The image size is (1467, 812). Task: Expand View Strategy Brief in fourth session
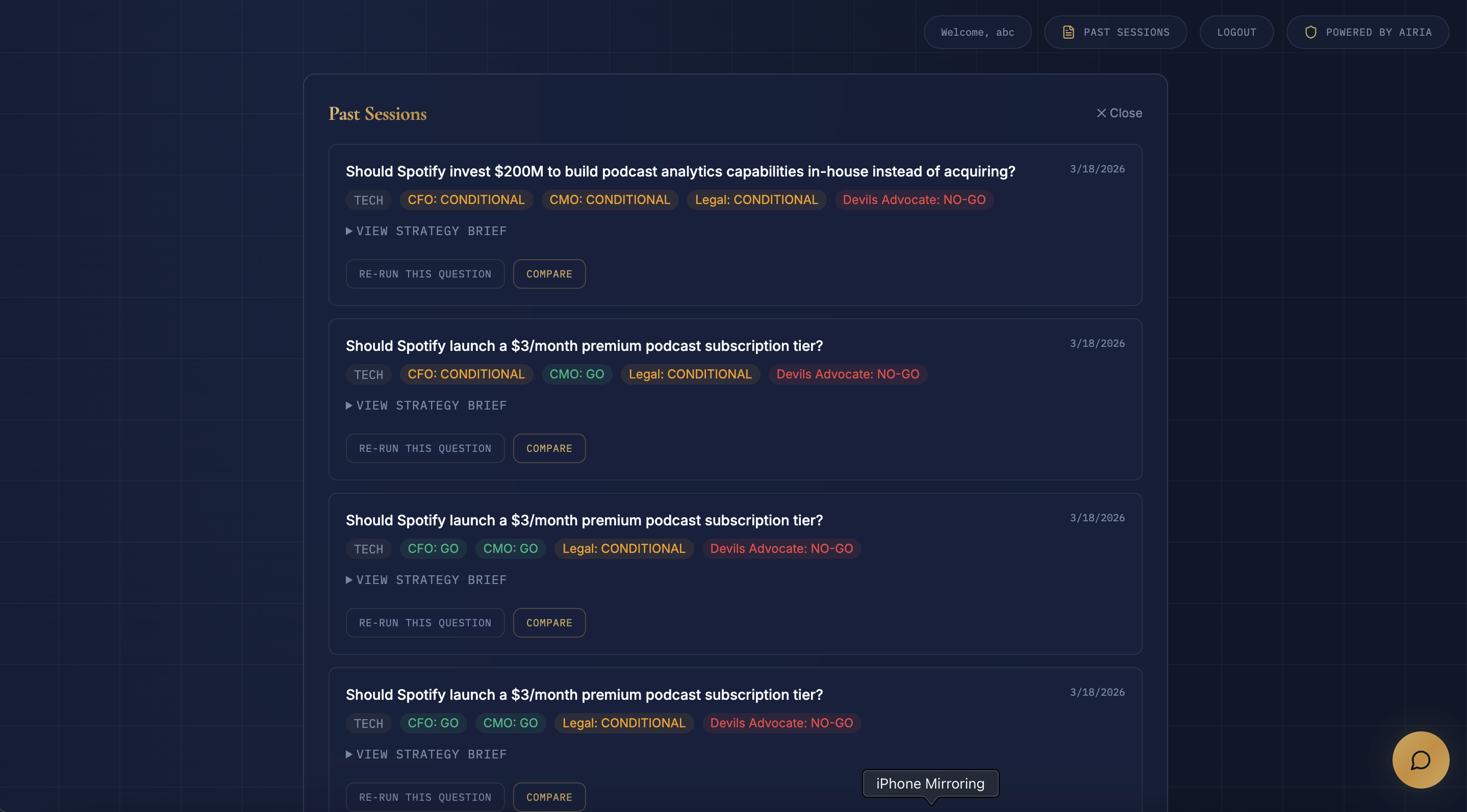tap(426, 754)
